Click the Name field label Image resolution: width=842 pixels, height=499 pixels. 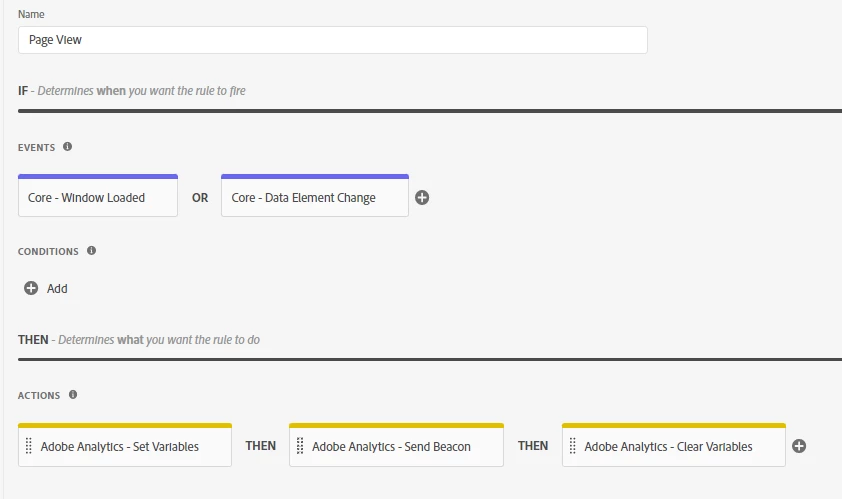click(x=31, y=15)
